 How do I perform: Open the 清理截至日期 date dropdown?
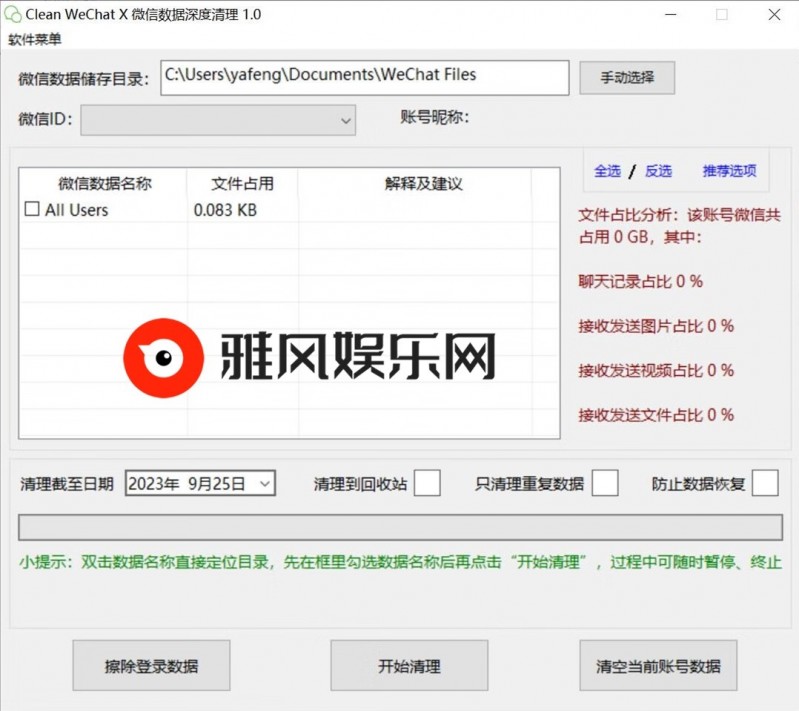pos(264,484)
